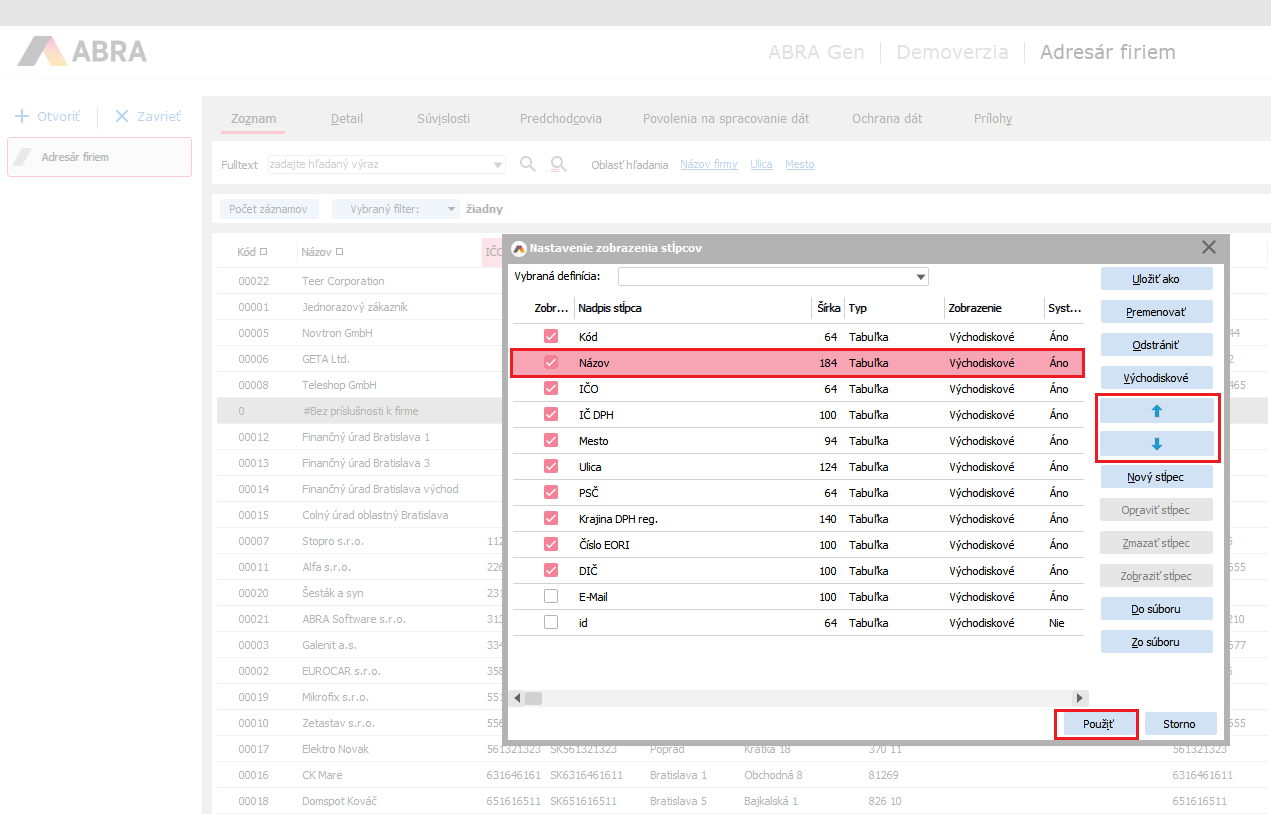This screenshot has width=1271, height=814.
Task: Close the column settings dialog
Action: pyautogui.click(x=1208, y=247)
